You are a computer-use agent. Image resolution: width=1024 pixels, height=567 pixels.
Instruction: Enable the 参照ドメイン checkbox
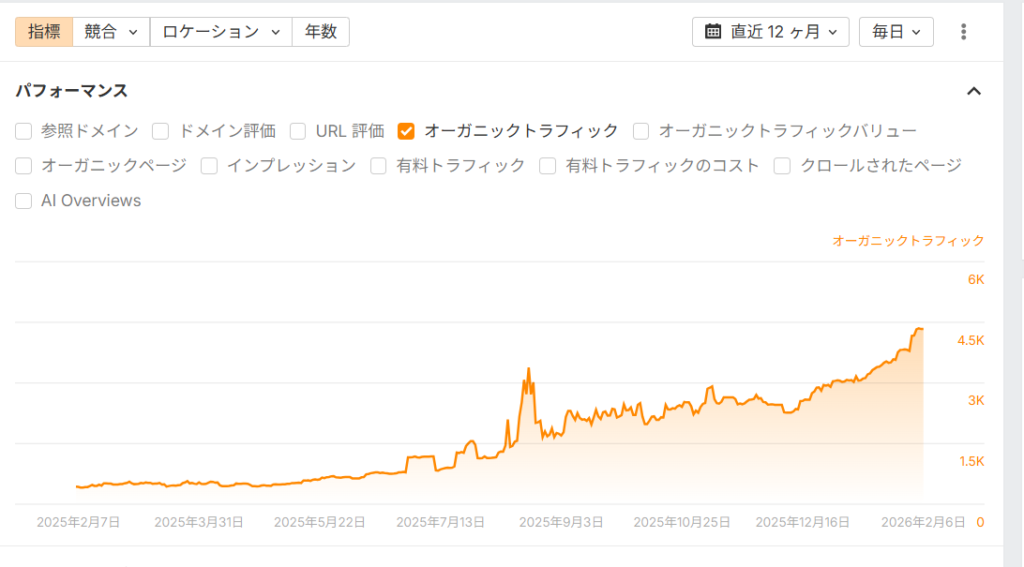(x=24, y=131)
